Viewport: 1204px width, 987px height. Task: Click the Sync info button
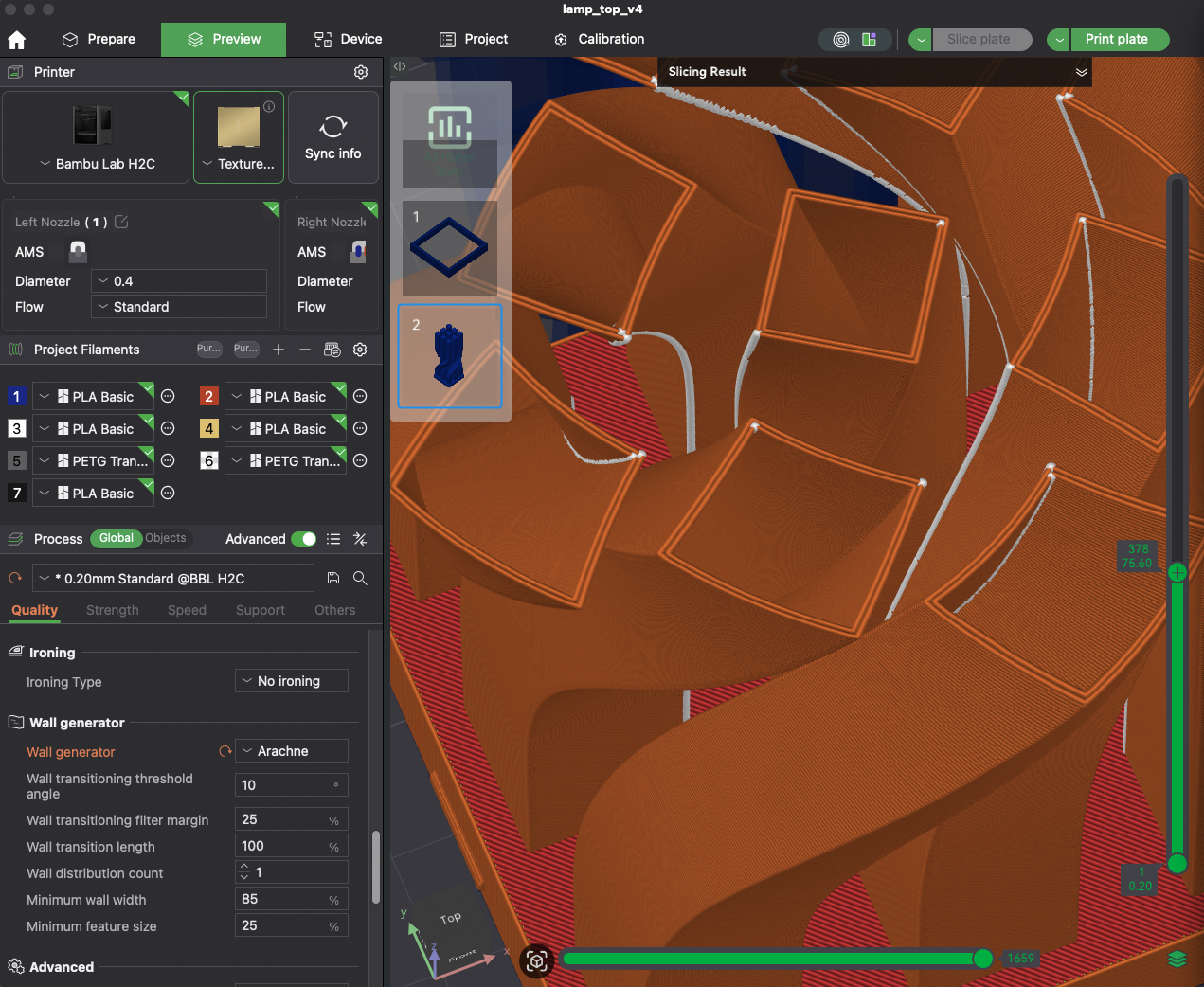[332, 136]
